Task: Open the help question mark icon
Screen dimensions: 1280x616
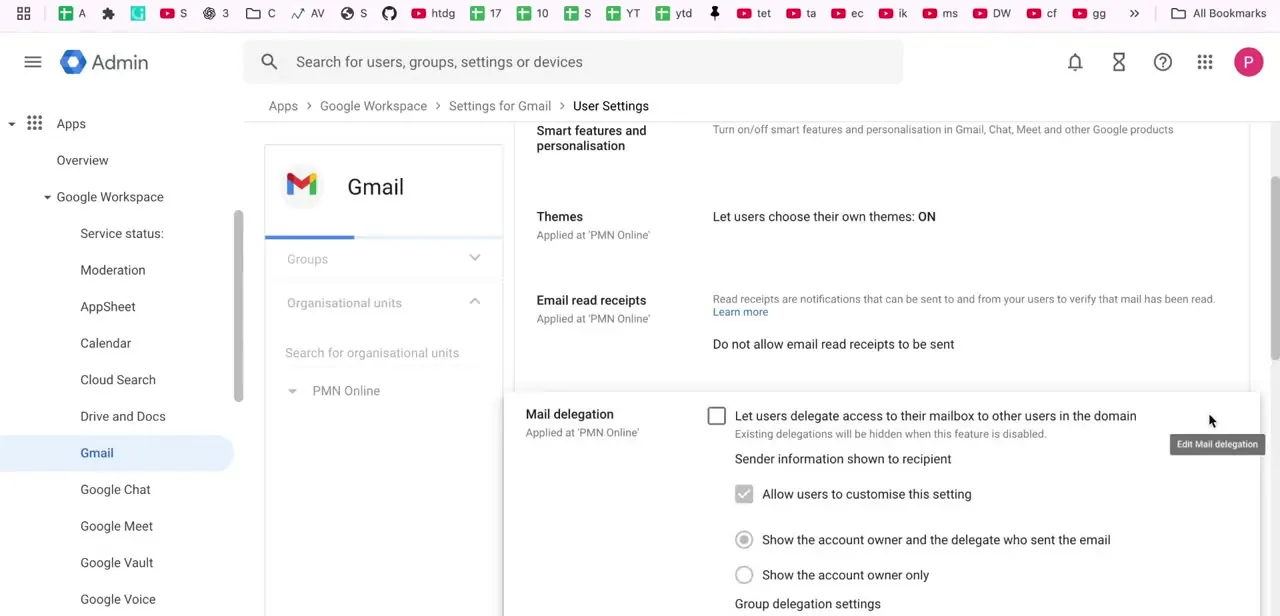Action: [1163, 62]
